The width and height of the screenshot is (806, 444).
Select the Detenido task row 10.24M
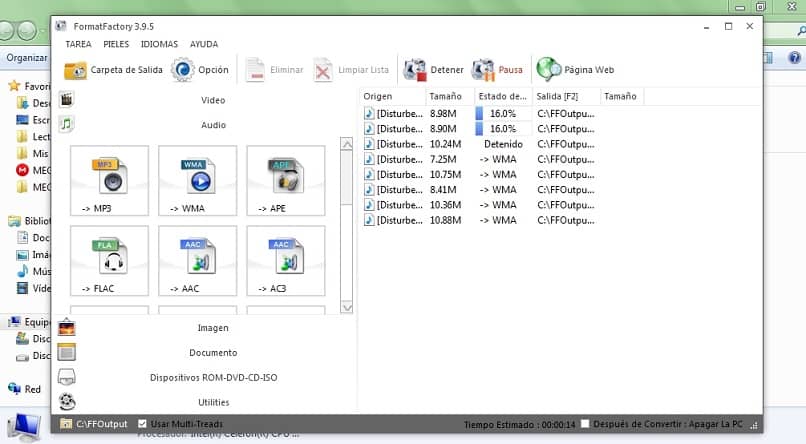pyautogui.click(x=479, y=144)
